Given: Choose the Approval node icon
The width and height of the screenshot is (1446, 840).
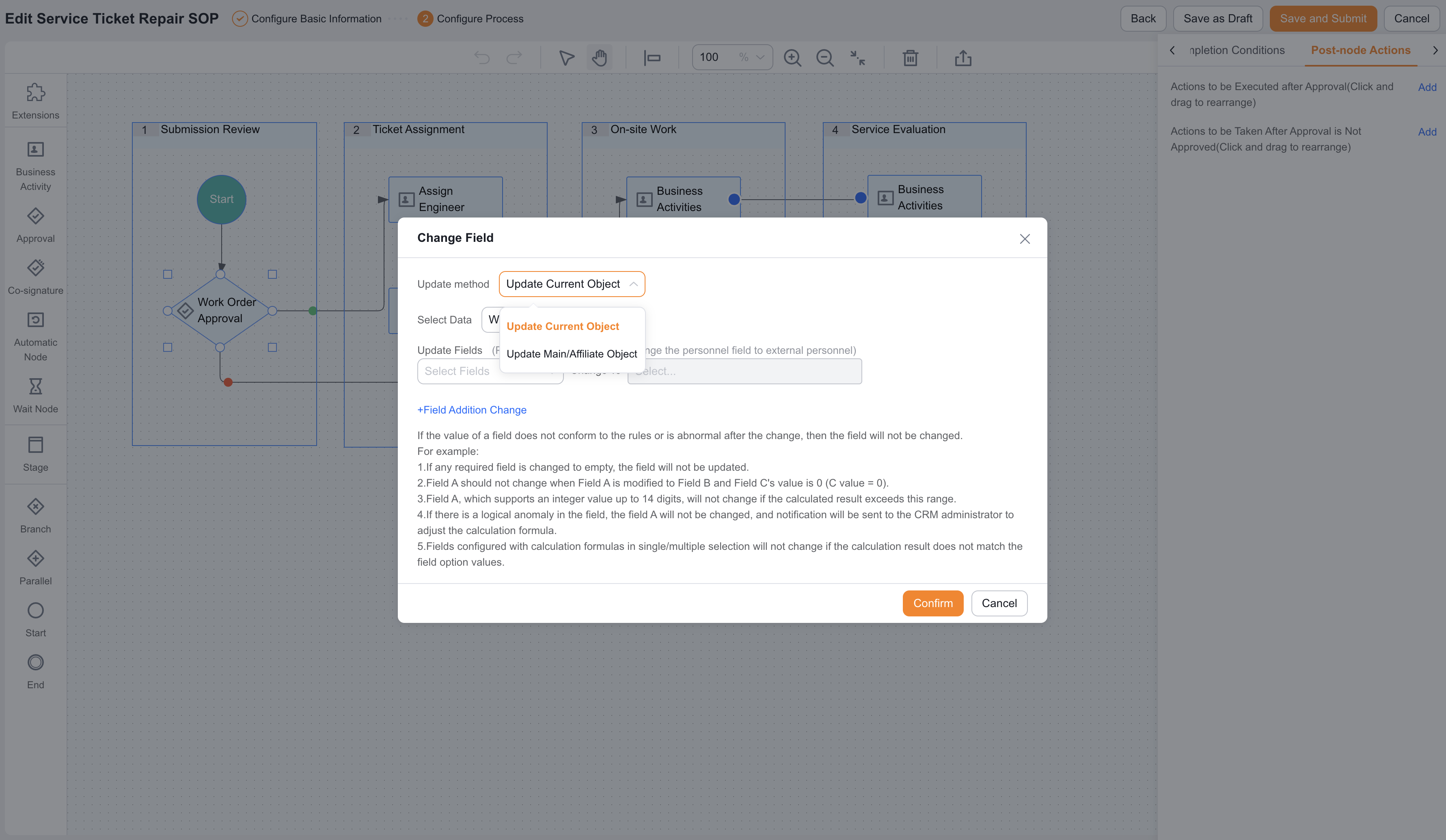Looking at the screenshot, I should coord(36,216).
